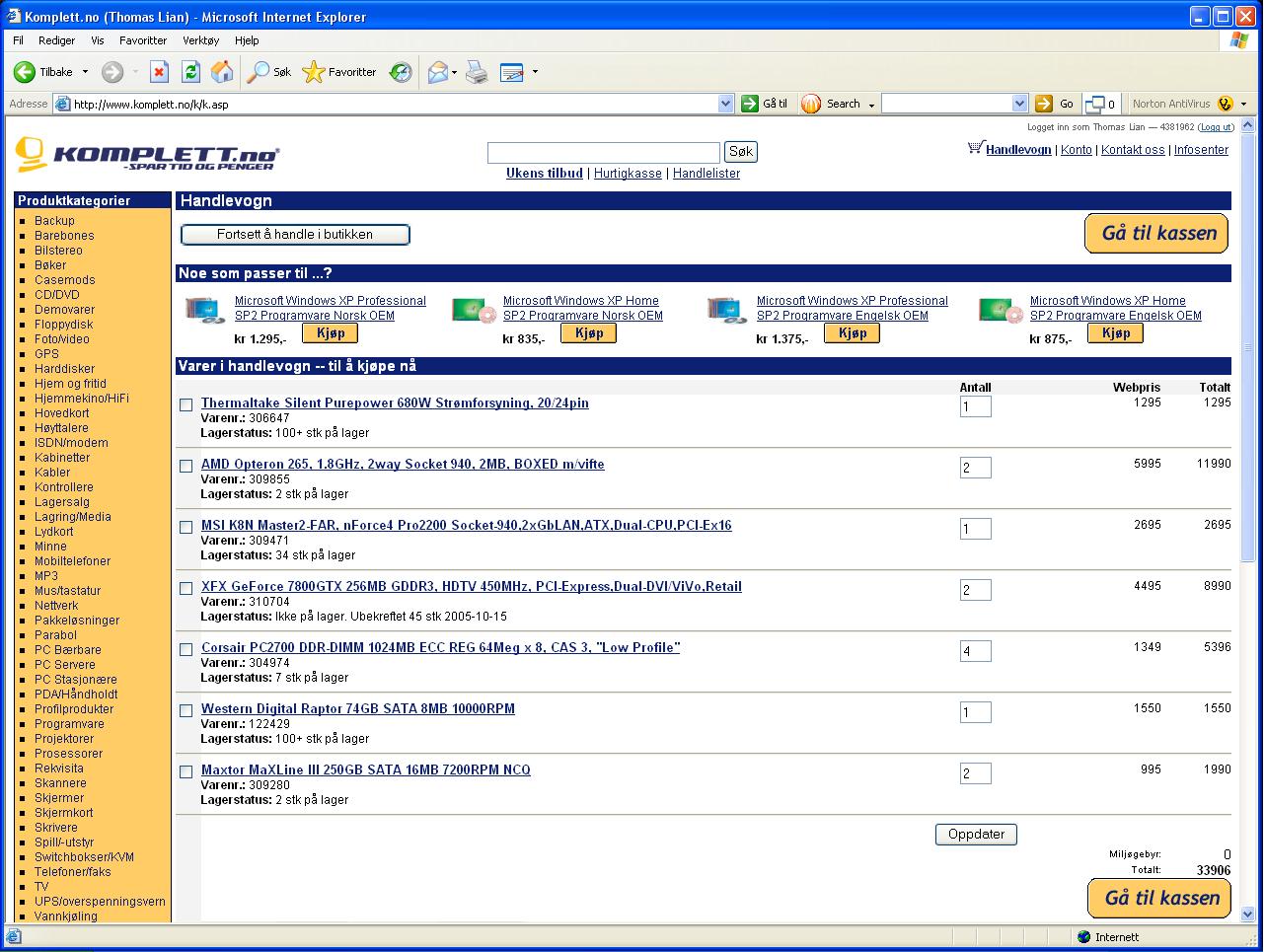The width and height of the screenshot is (1265, 952).
Task: Open the Hurtigkasse link
Action: pyautogui.click(x=628, y=174)
